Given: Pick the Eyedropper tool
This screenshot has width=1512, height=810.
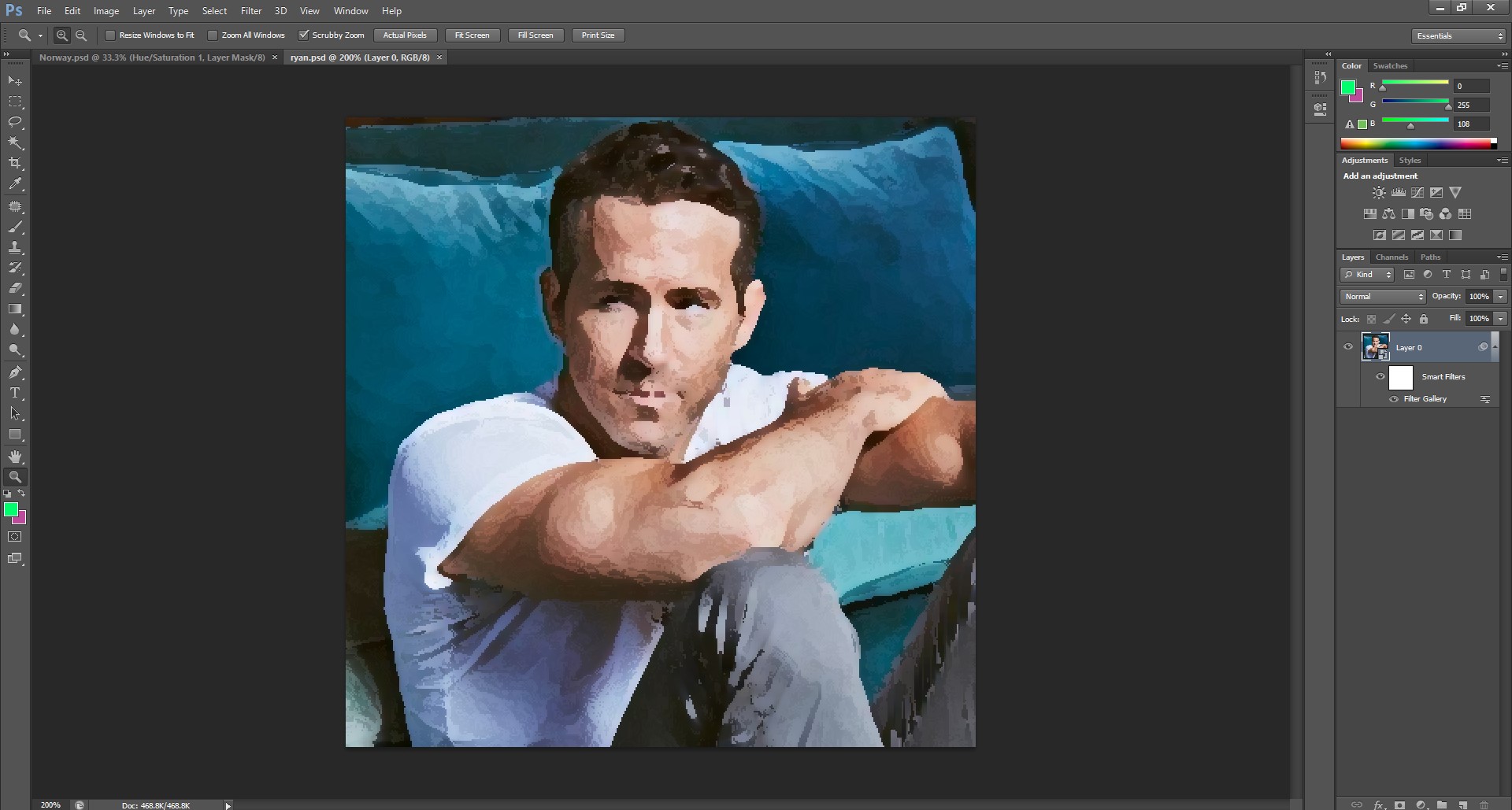Looking at the screenshot, I should 15,184.
